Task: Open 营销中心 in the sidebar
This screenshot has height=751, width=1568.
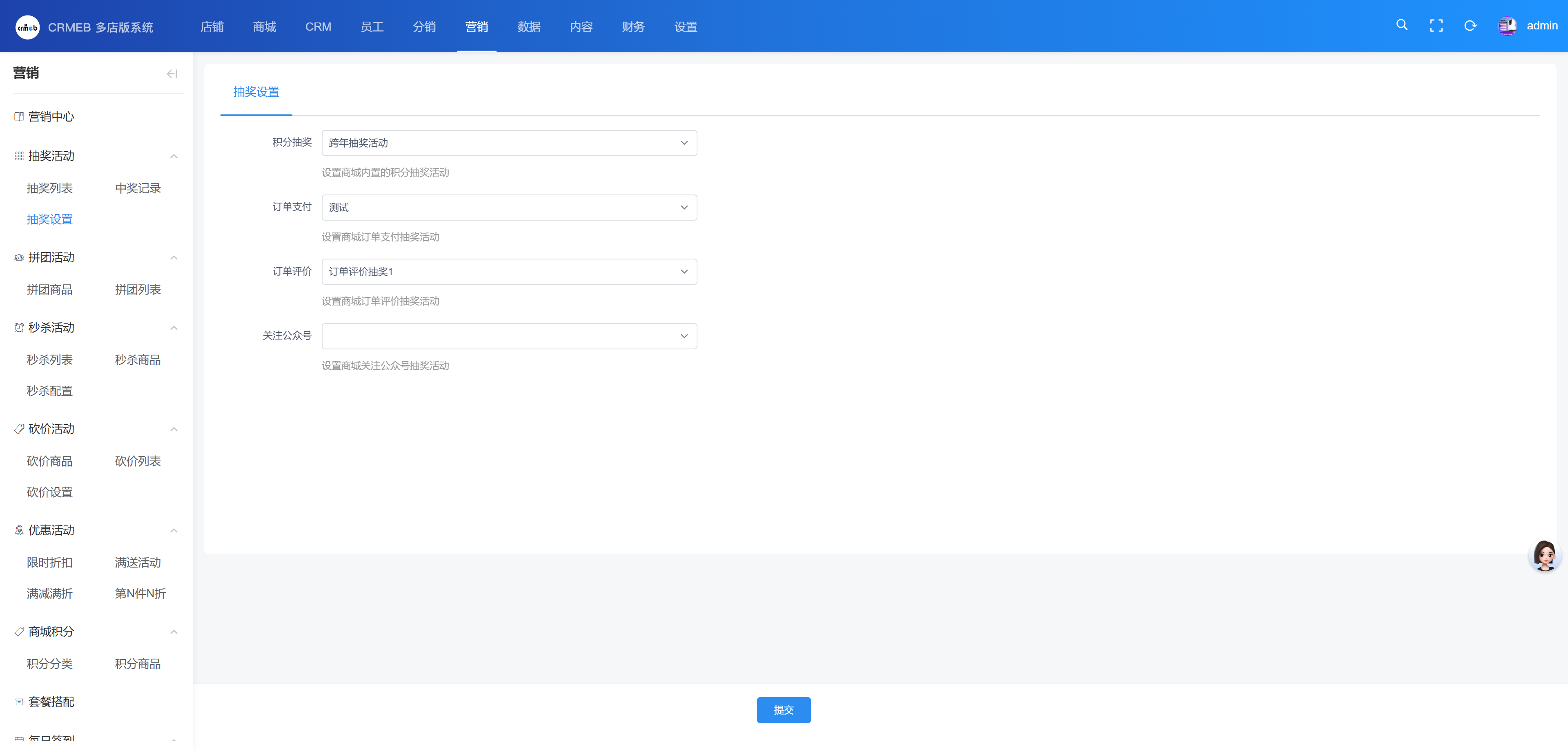Action: click(51, 116)
